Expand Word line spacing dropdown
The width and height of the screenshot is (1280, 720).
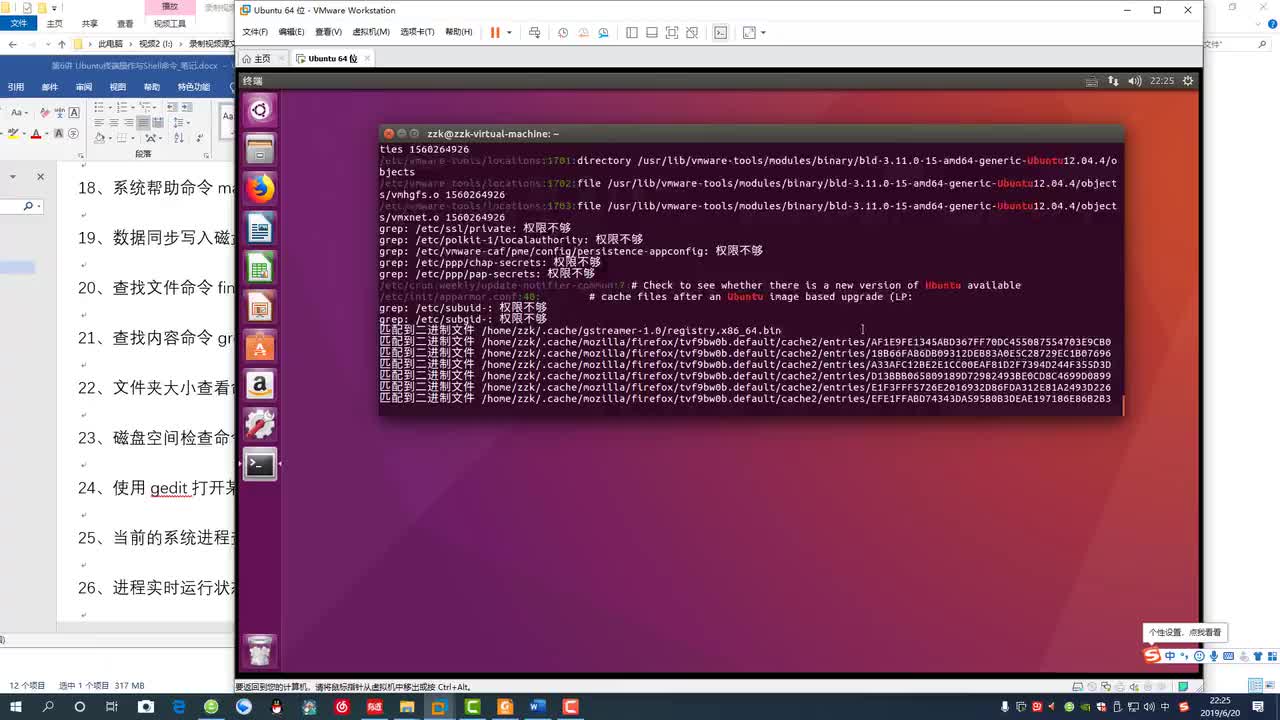[187, 123]
